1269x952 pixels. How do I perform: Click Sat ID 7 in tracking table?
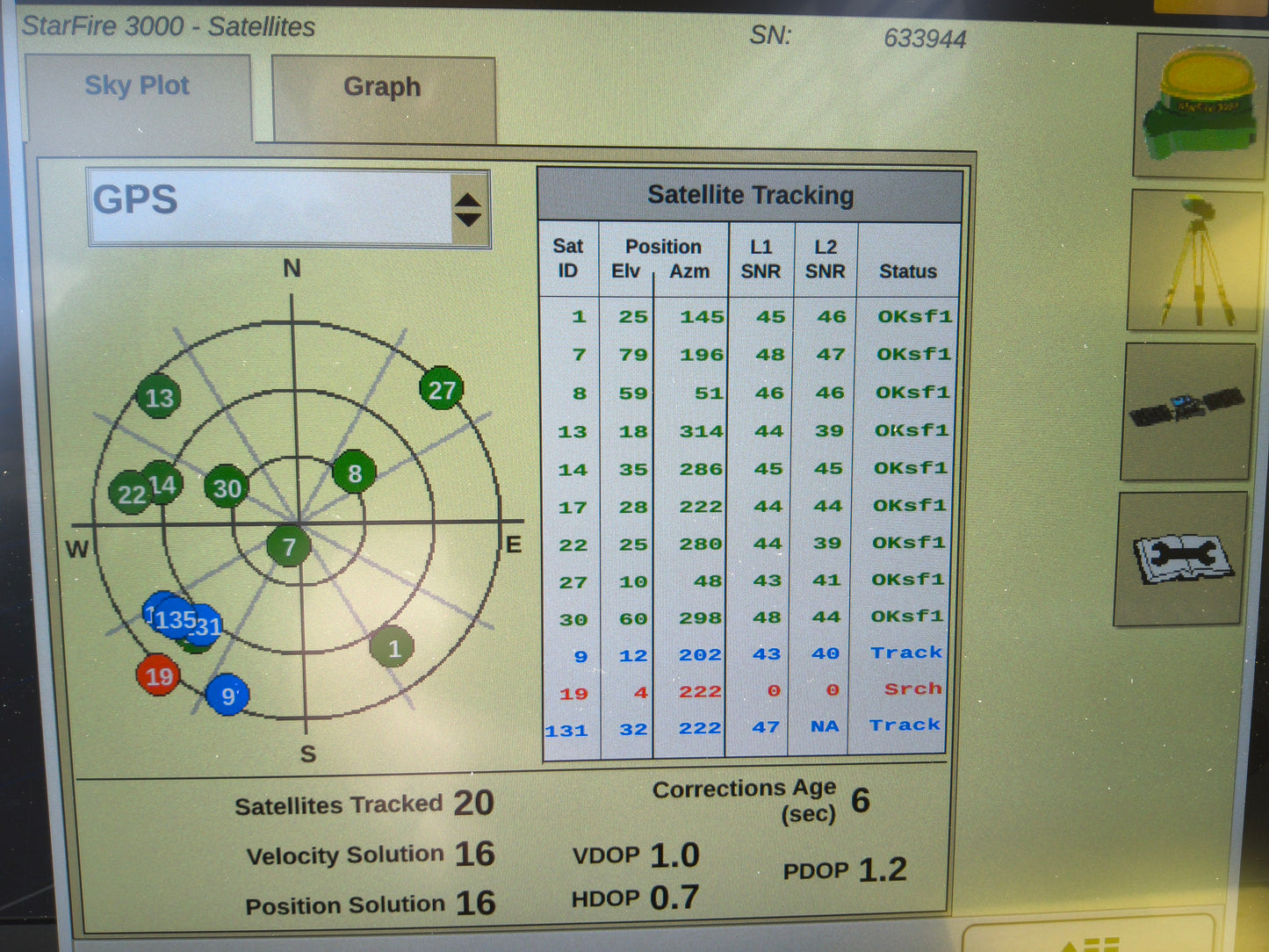click(579, 355)
